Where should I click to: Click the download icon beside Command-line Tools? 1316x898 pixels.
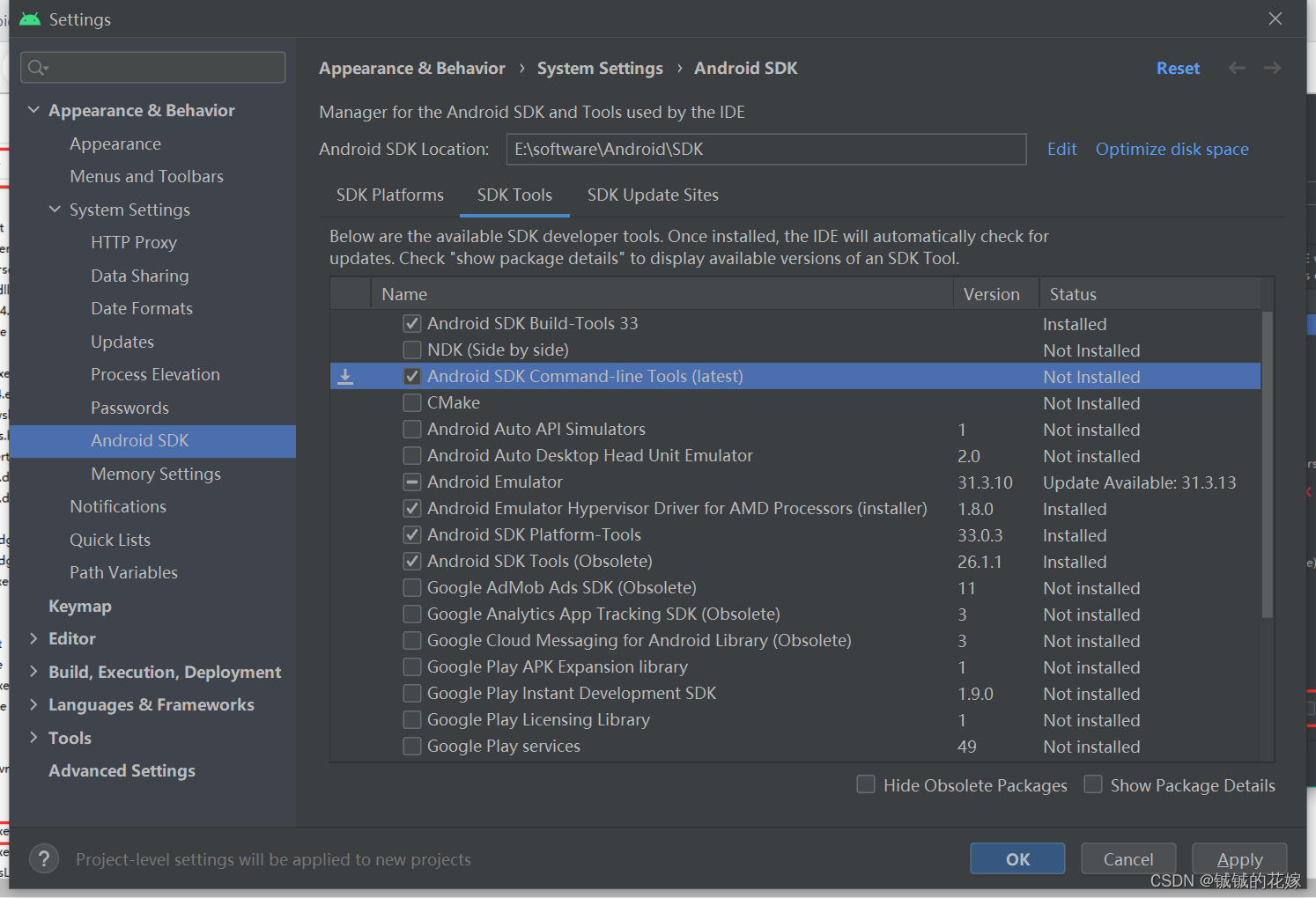click(345, 377)
